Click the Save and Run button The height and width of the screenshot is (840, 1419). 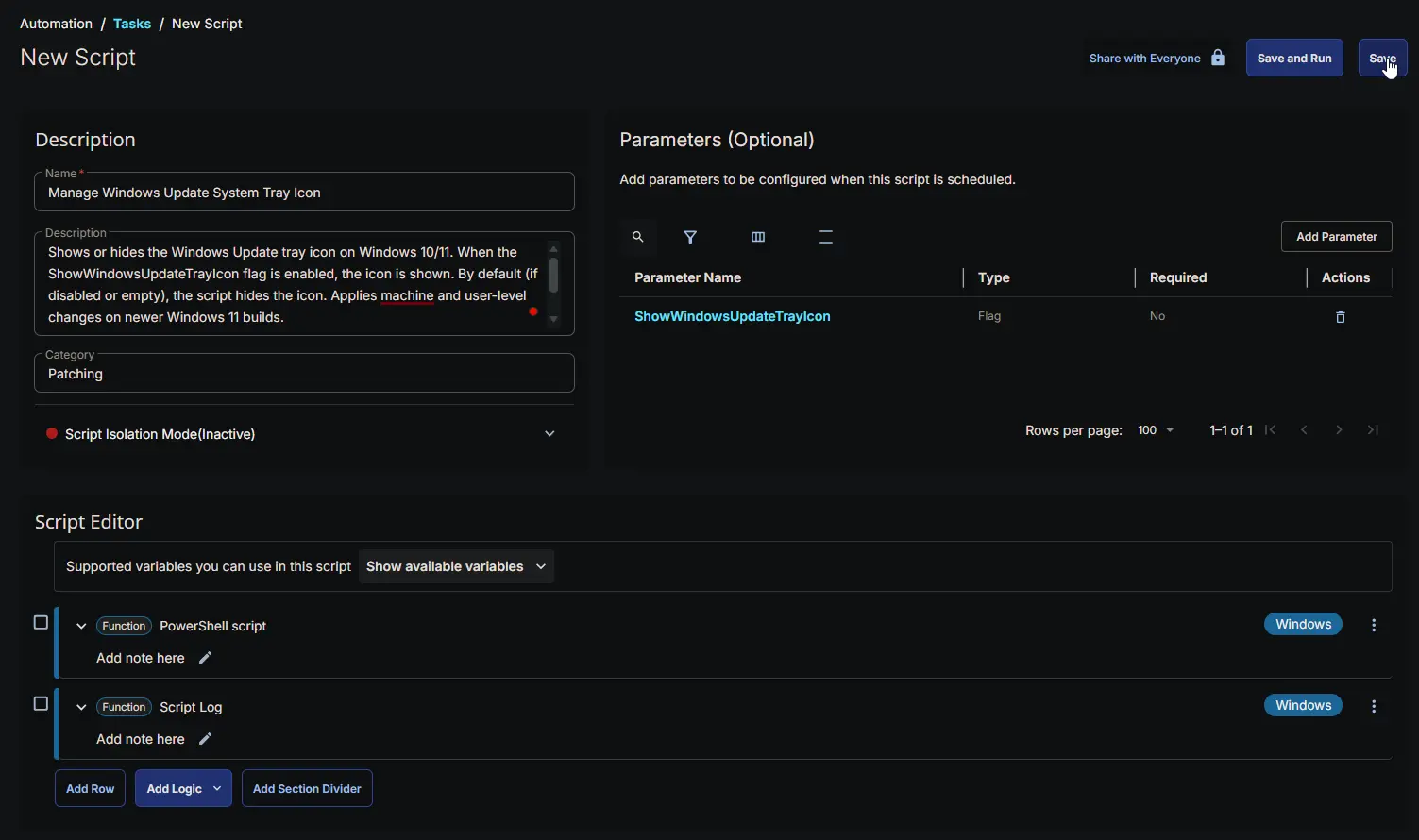tap(1294, 58)
